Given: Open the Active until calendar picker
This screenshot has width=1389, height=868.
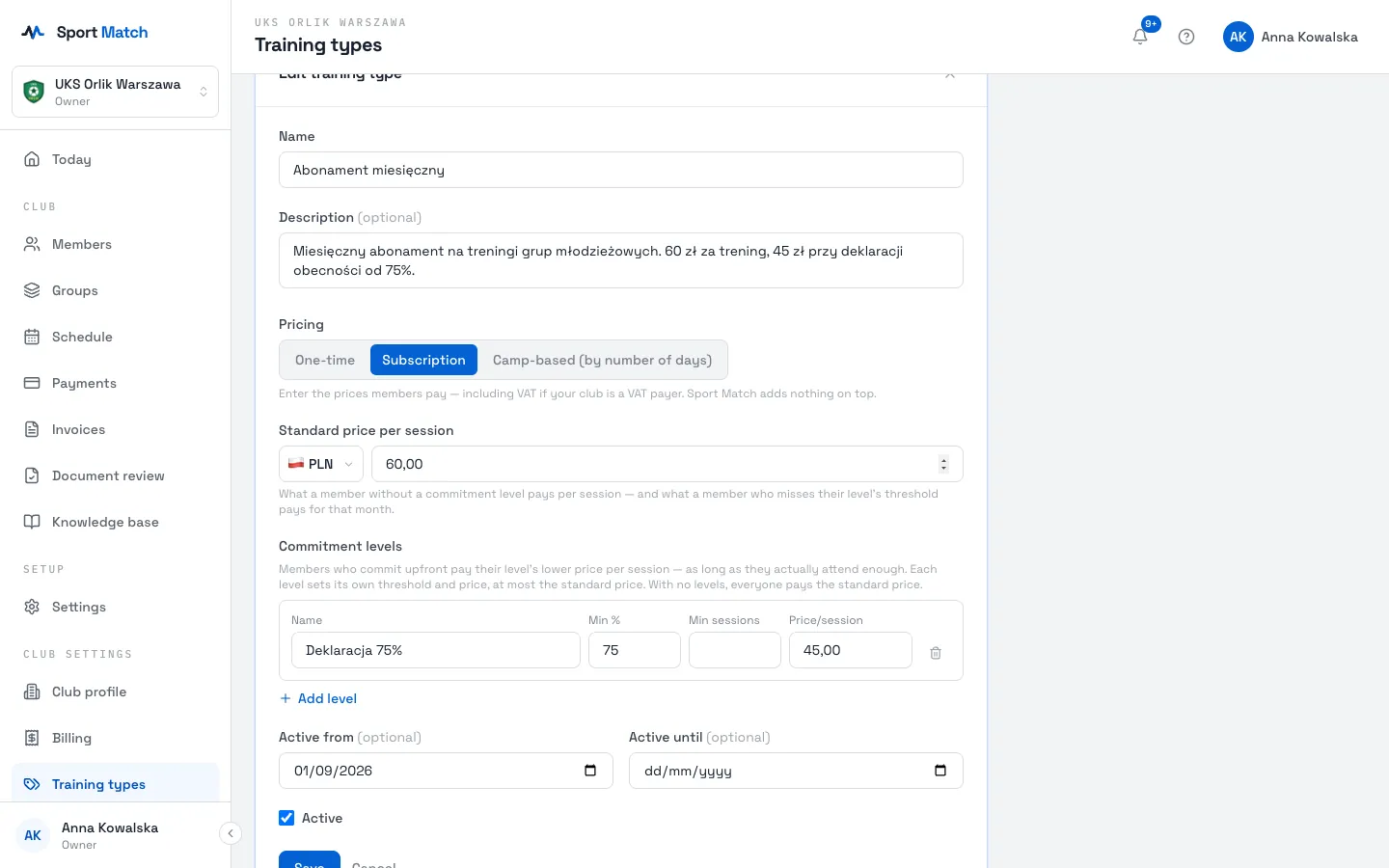Looking at the screenshot, I should coord(940,771).
